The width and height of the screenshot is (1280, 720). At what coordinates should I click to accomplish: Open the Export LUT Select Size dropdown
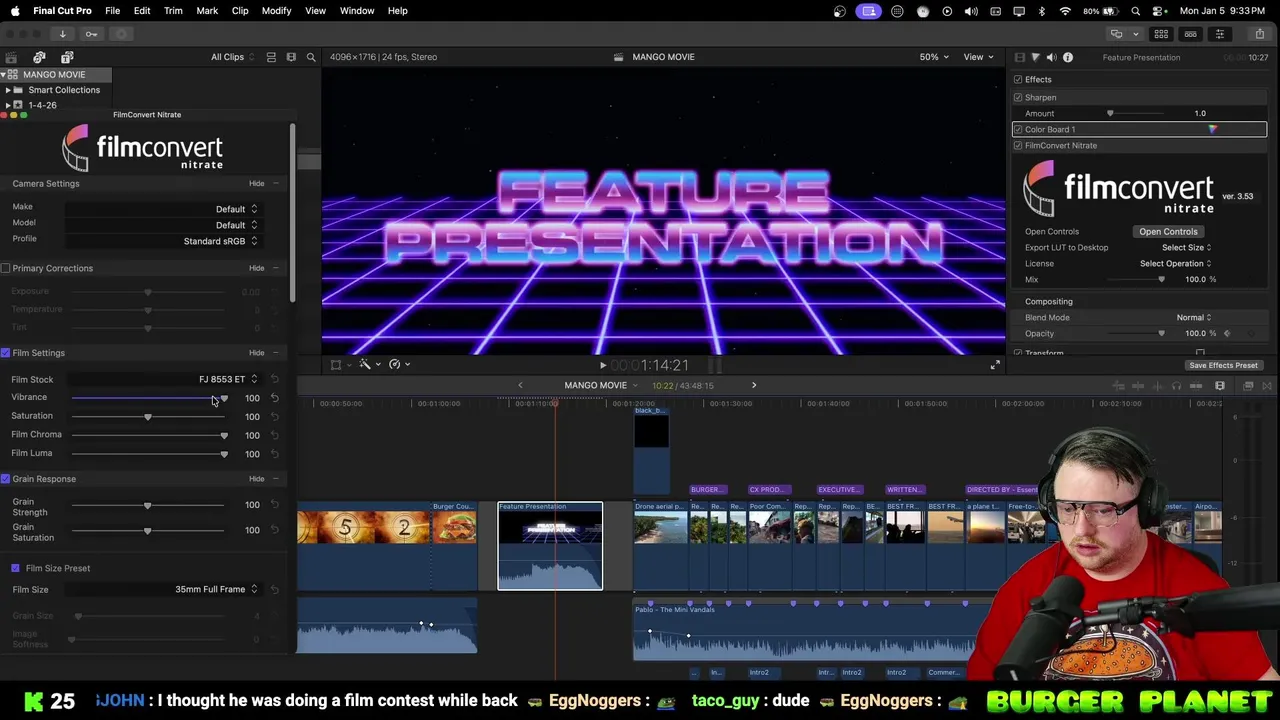[1186, 247]
